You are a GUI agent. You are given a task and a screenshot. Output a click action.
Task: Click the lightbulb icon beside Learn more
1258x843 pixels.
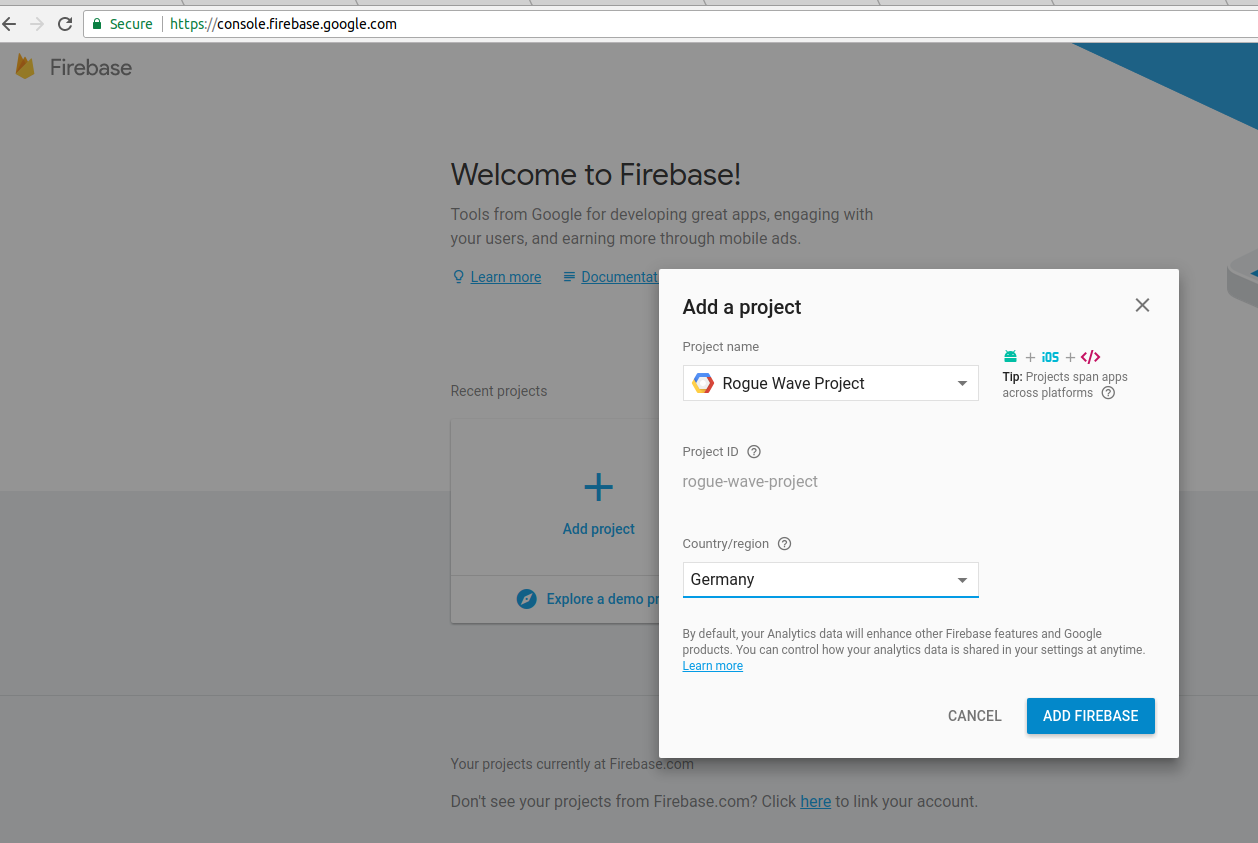pos(458,277)
